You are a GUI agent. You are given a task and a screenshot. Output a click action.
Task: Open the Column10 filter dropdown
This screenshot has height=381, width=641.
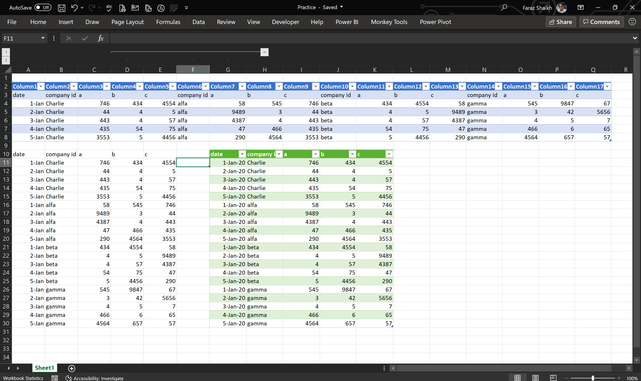click(352, 86)
